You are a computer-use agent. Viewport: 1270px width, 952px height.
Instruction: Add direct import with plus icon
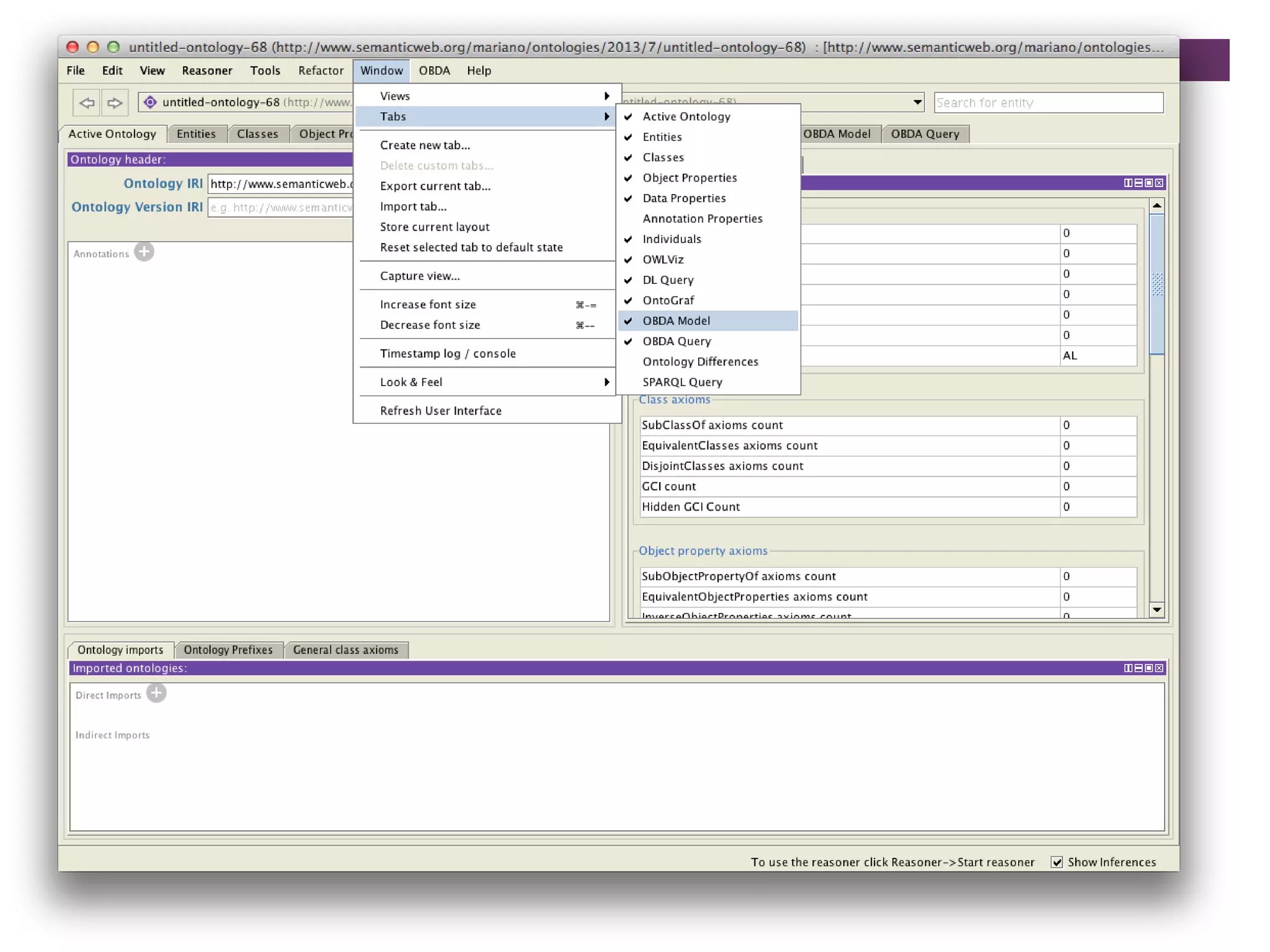coord(156,693)
